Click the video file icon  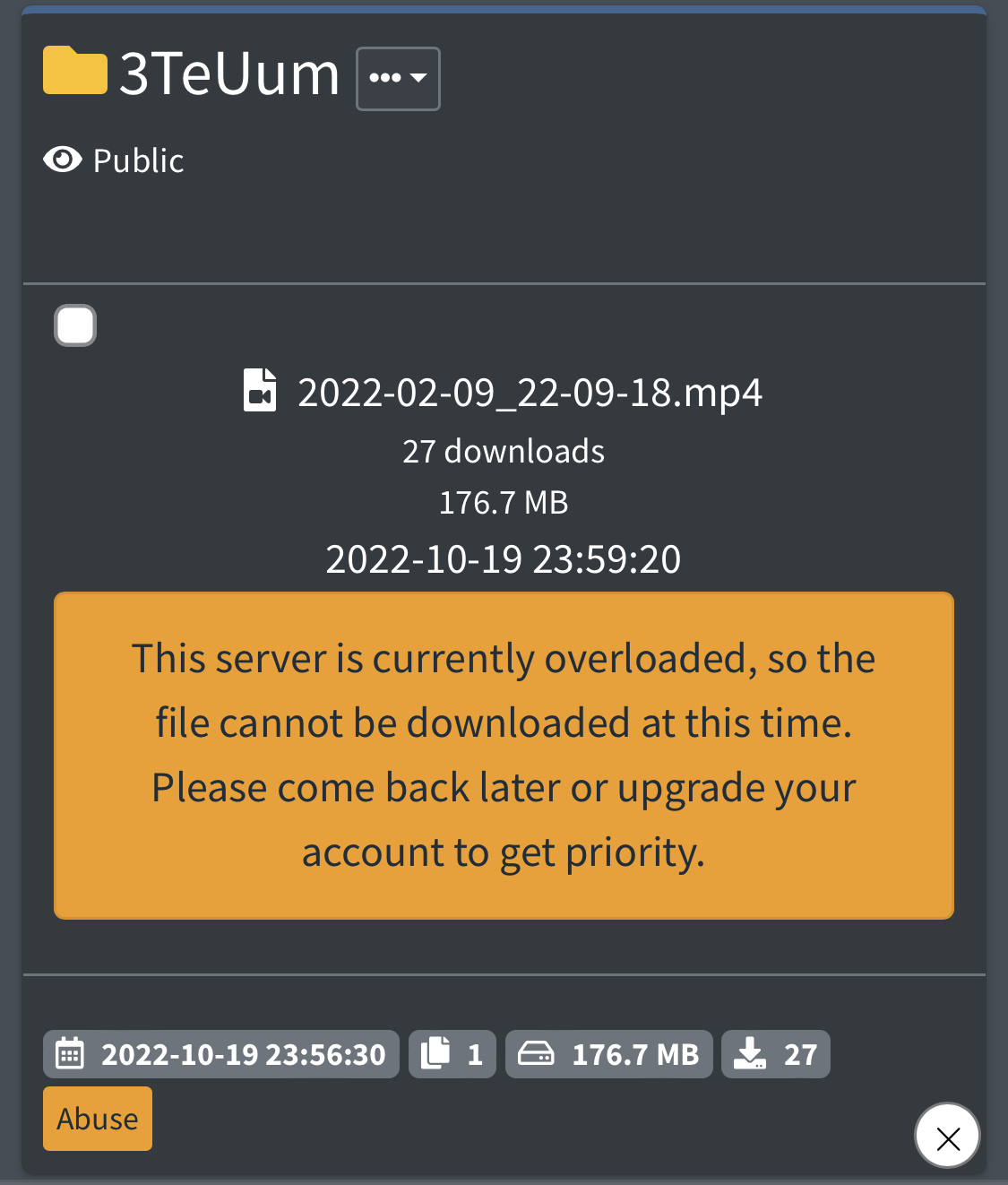coord(260,391)
